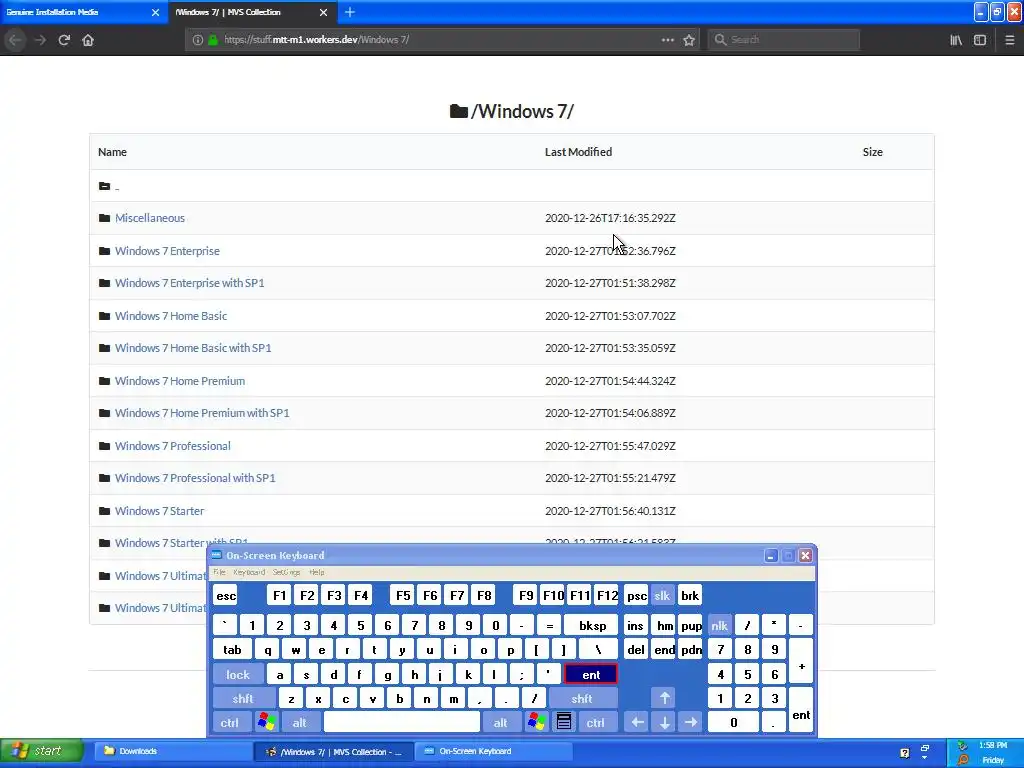The height and width of the screenshot is (768, 1024).
Task: Reload the page with the refresh icon
Action: click(x=64, y=40)
